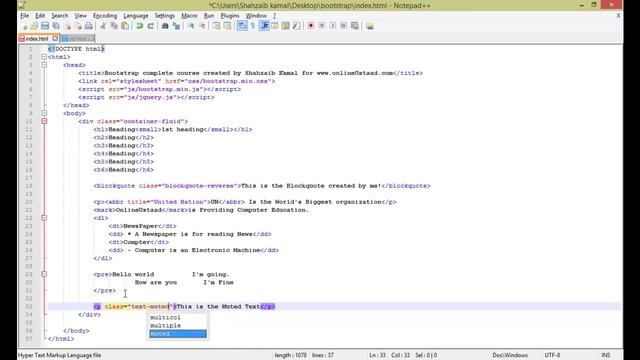Open the Window menu

pyautogui.click(x=256, y=16)
